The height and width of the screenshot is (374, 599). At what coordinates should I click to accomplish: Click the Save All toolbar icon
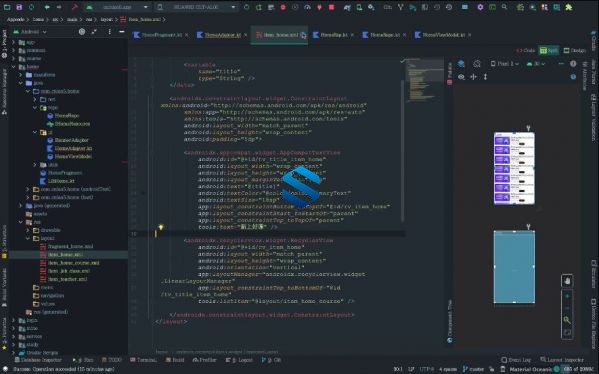click(19, 7)
